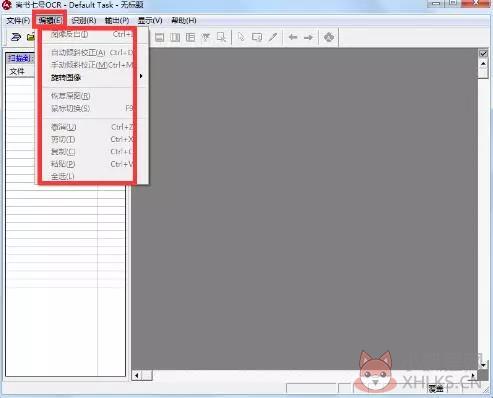The image size is (493, 398).
Task: Open the 输出(P) menu
Action: pyautogui.click(x=117, y=21)
